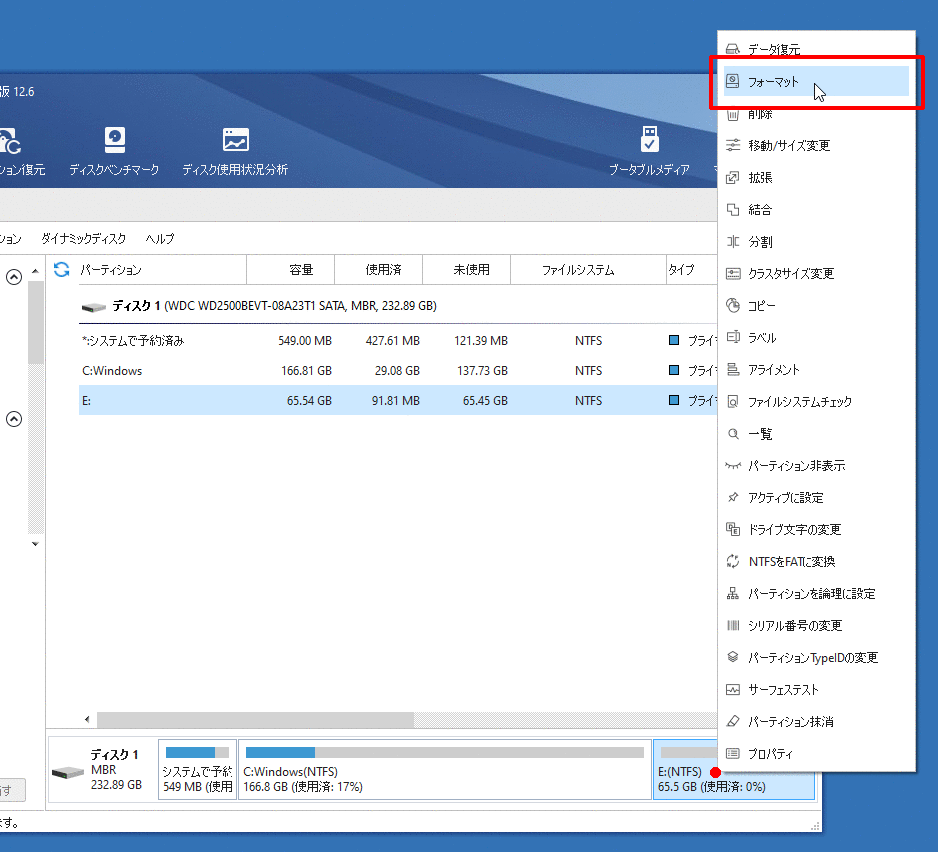Sort by the File System (ファイルシステム) column header
Screen dimensions: 938x852
click(x=577, y=270)
